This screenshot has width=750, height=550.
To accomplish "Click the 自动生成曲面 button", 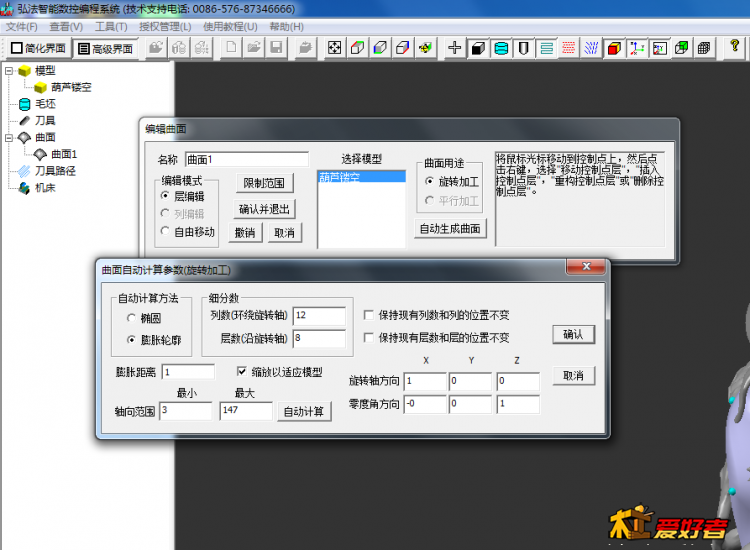I will click(x=450, y=229).
